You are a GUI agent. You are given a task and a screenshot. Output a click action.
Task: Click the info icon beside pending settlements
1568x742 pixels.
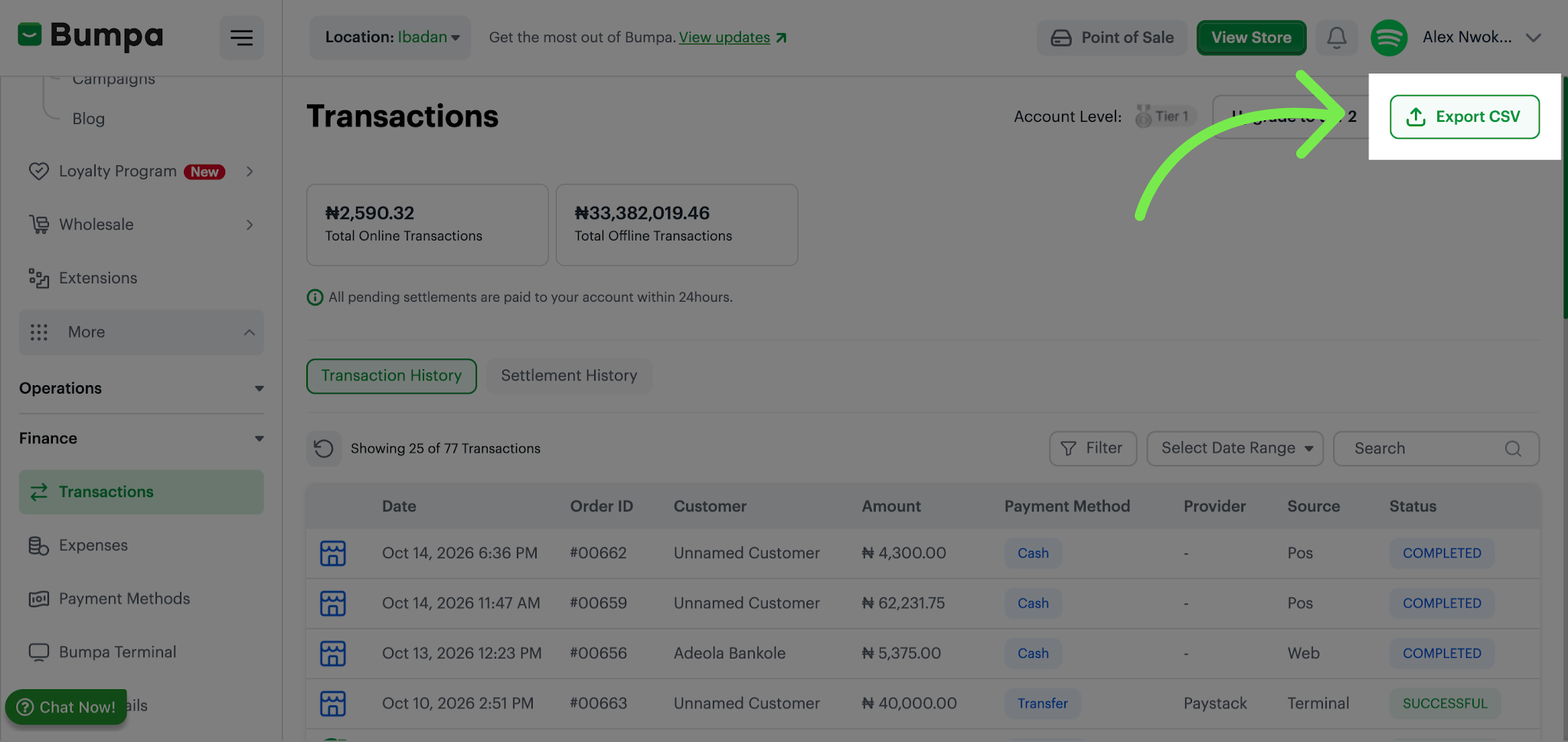coord(315,297)
